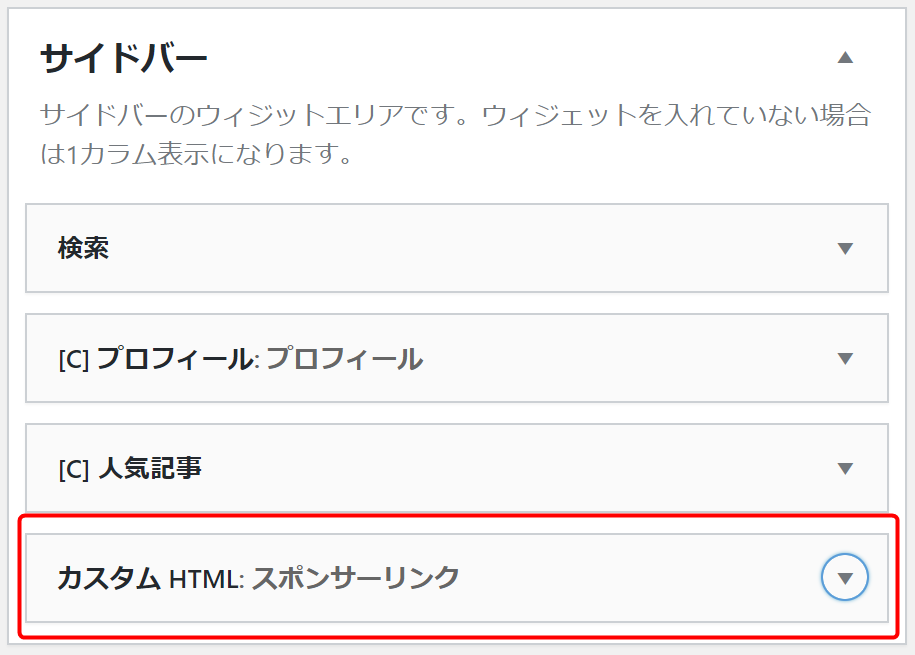Click the サイドバー heading

124,58
